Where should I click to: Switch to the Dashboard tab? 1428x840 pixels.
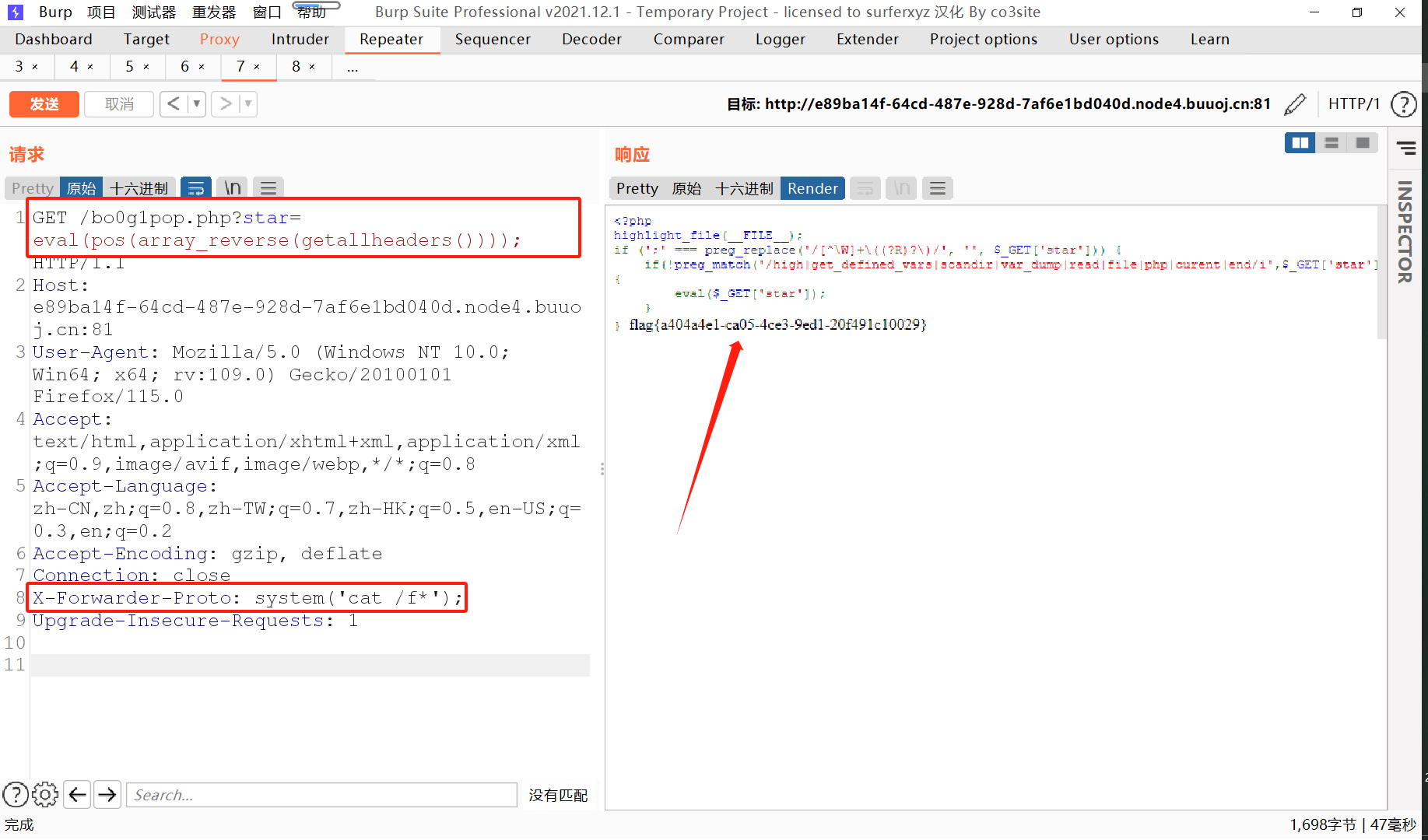(x=54, y=39)
